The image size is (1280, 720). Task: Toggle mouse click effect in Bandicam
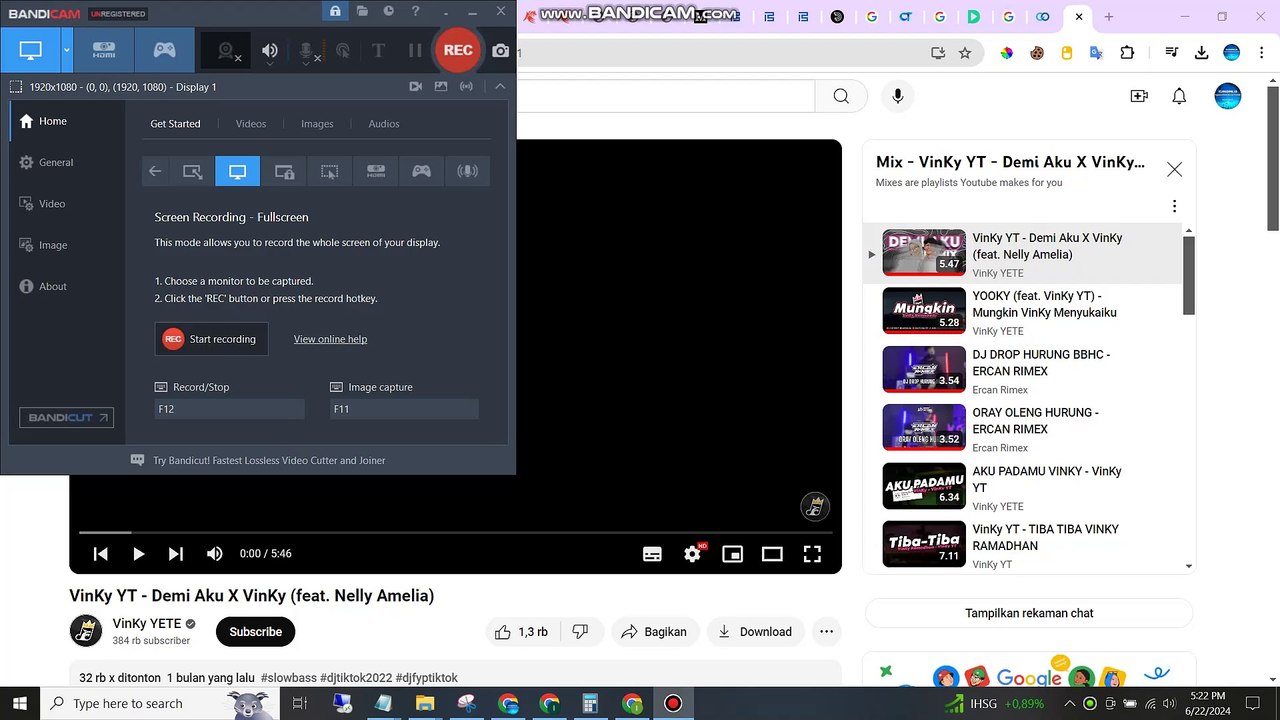[x=343, y=51]
